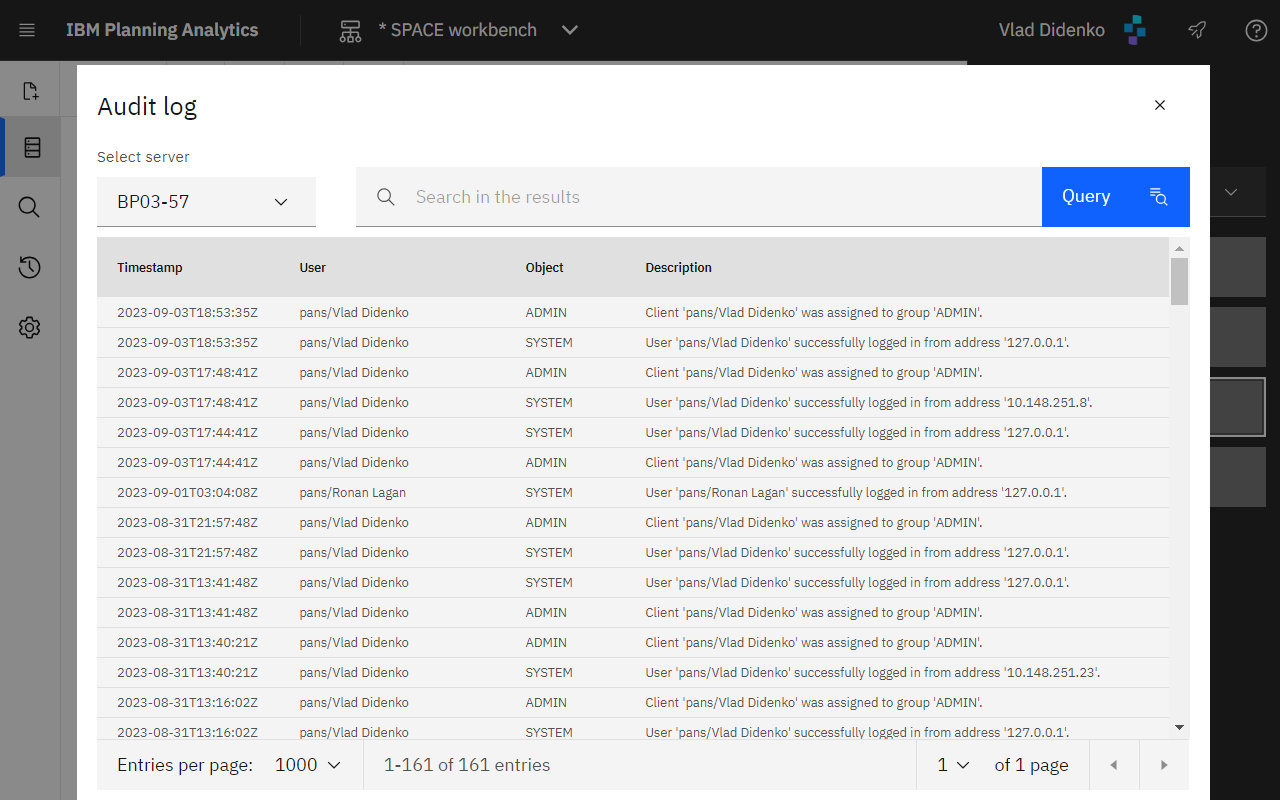Expand the SPACE workbench title chevron
The height and width of the screenshot is (800, 1280).
[570, 30]
